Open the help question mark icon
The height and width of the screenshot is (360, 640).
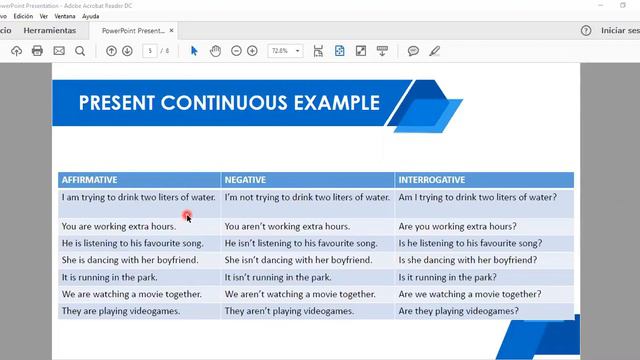[x=586, y=31]
